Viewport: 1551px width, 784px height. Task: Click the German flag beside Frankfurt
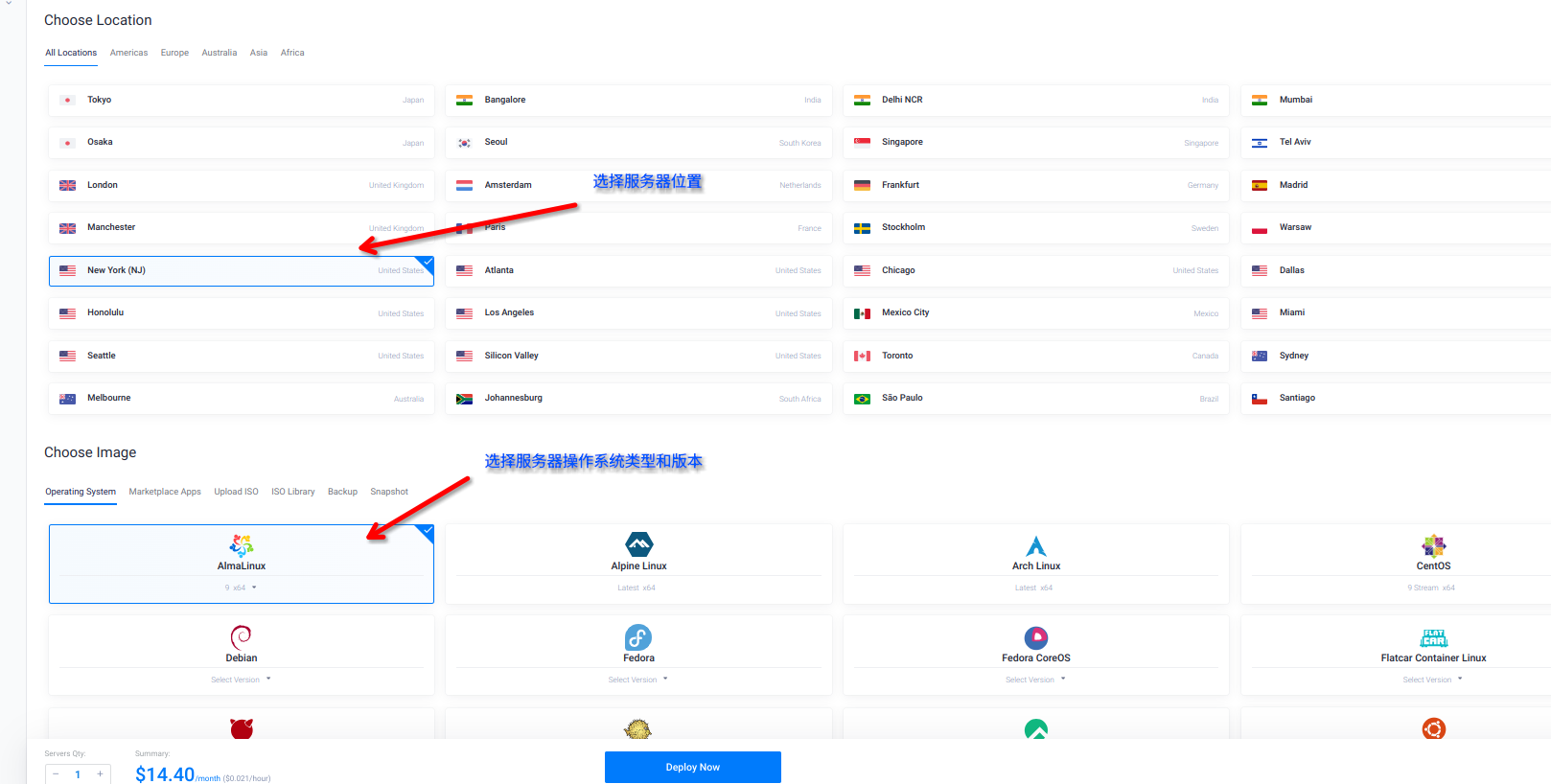pos(862,185)
